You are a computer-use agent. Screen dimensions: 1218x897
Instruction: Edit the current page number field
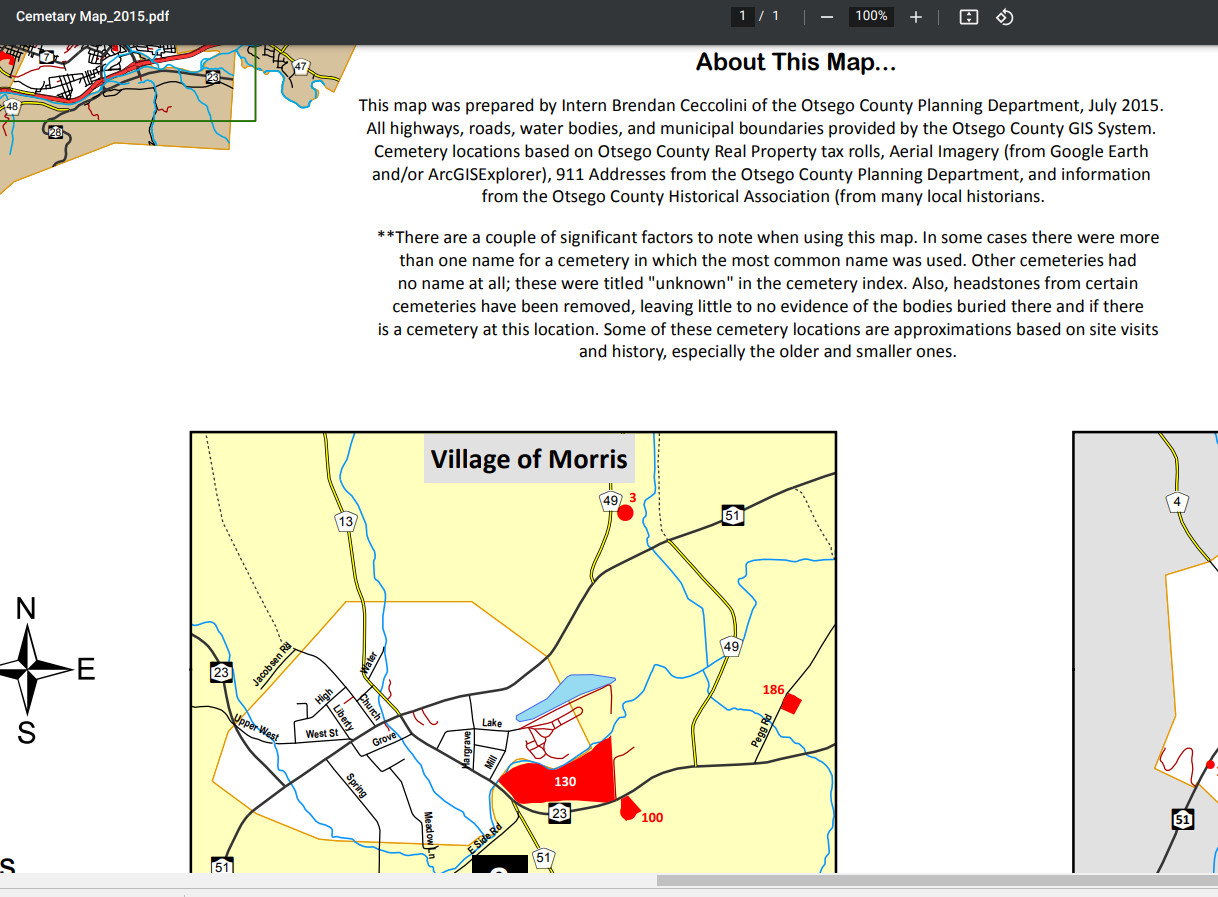coord(742,16)
